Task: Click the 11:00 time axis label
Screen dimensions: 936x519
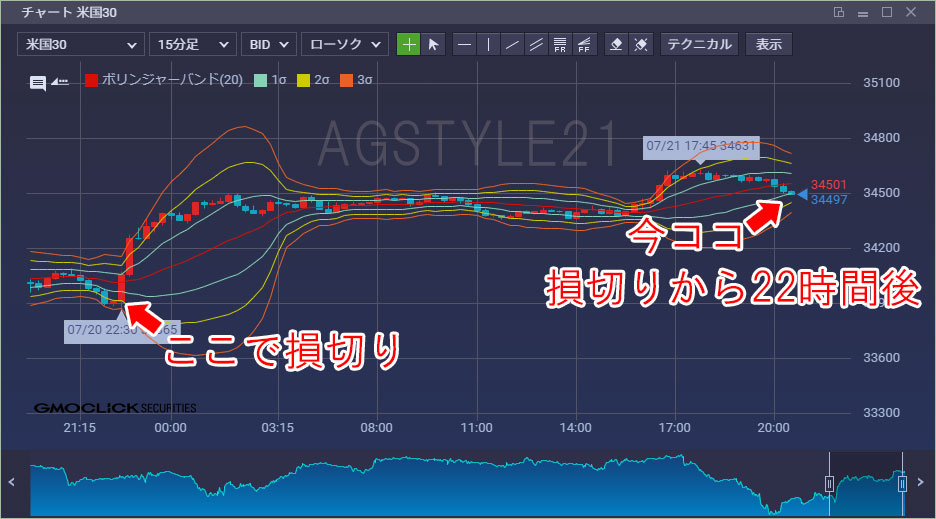Action: [476, 428]
